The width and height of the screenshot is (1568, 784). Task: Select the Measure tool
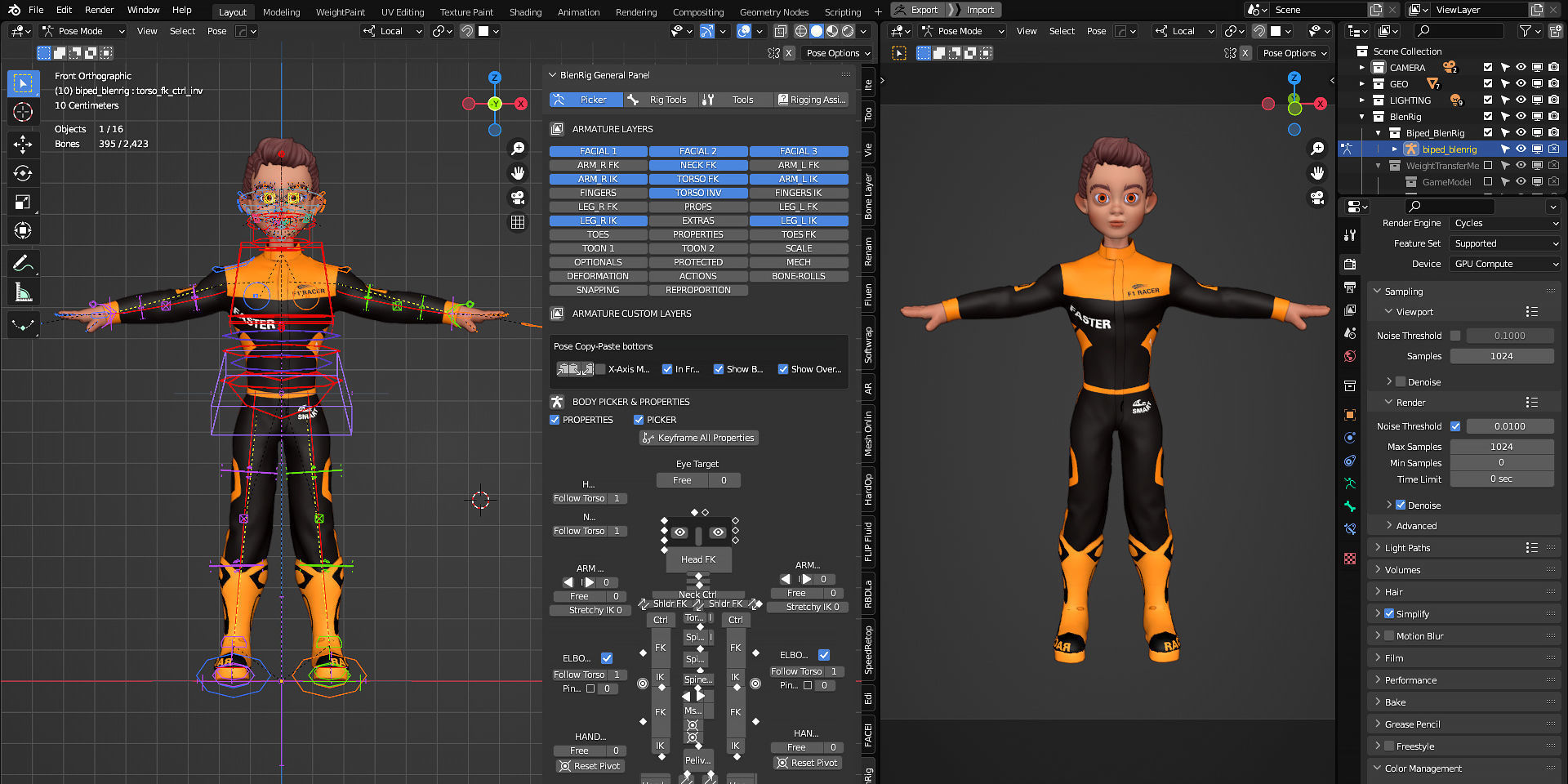[x=23, y=289]
